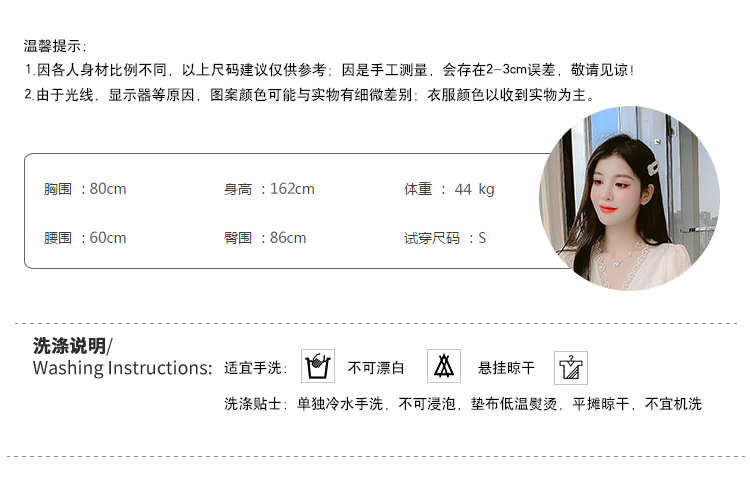Click tip two about color difference
The width and height of the screenshot is (750, 479).
tap(309, 95)
